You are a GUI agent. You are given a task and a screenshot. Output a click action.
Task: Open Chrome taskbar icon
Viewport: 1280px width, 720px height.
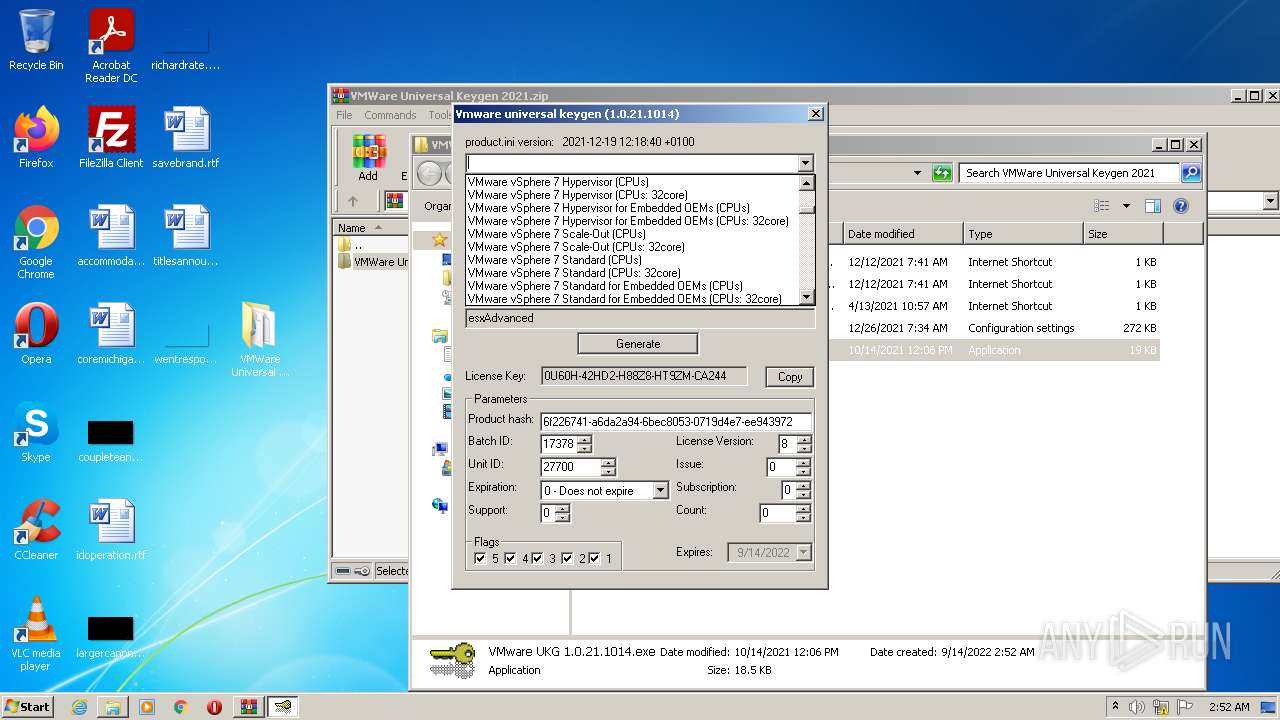(180, 707)
